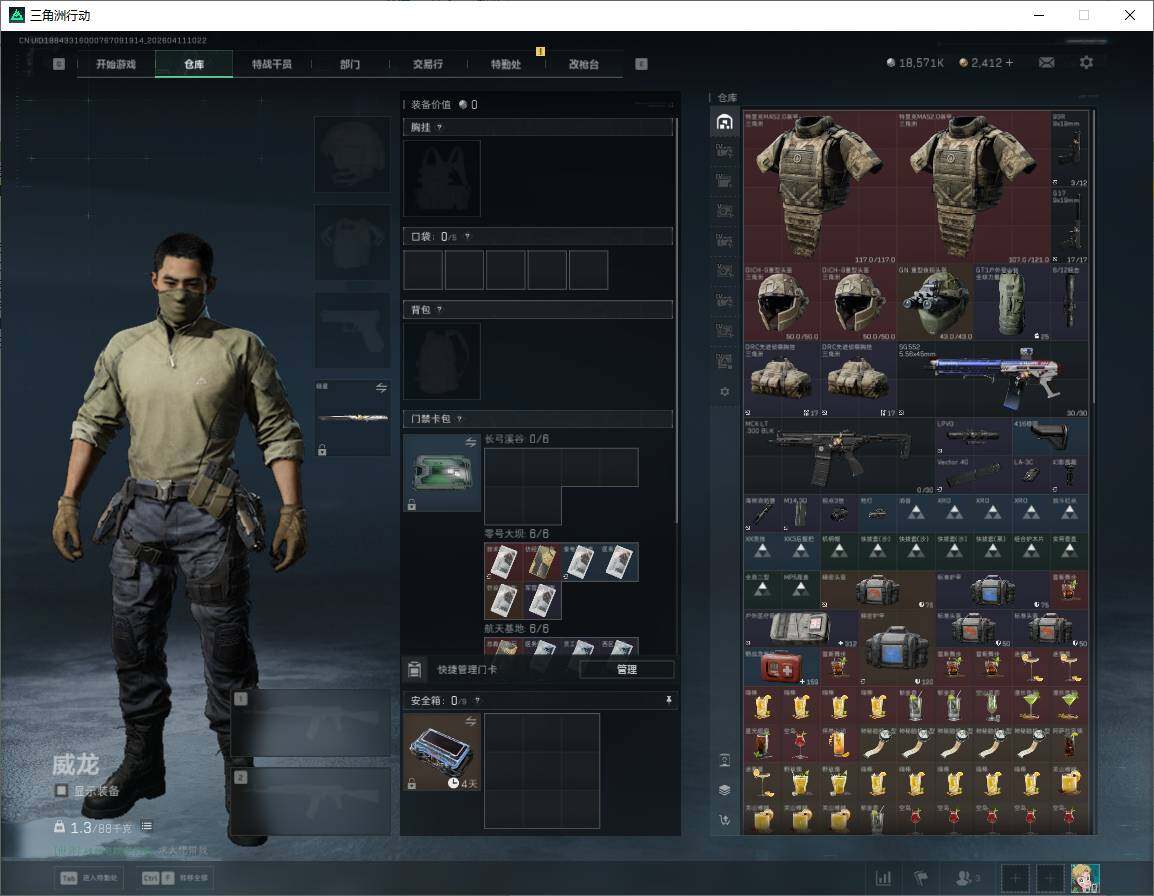
Task: Click the swap icon on melee slot
Action: [x=381, y=388]
